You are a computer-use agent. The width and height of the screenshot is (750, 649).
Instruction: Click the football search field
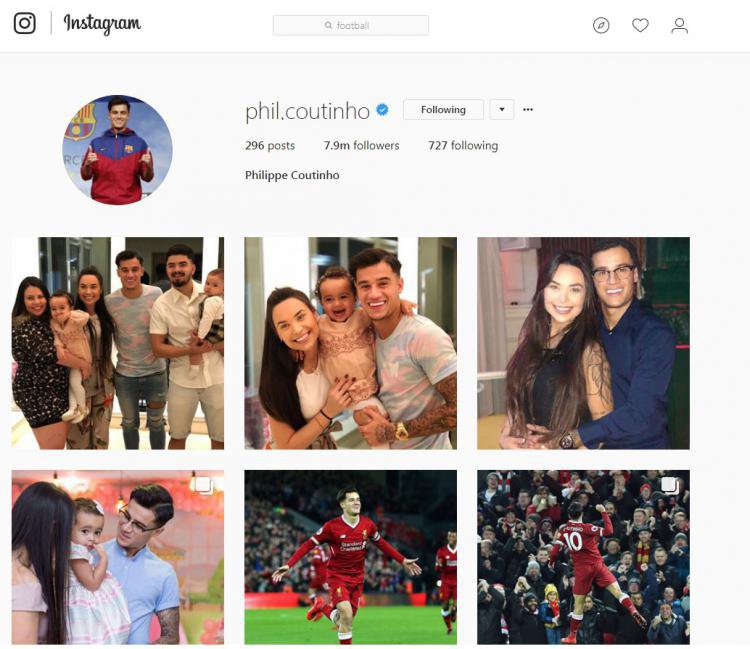[x=351, y=25]
